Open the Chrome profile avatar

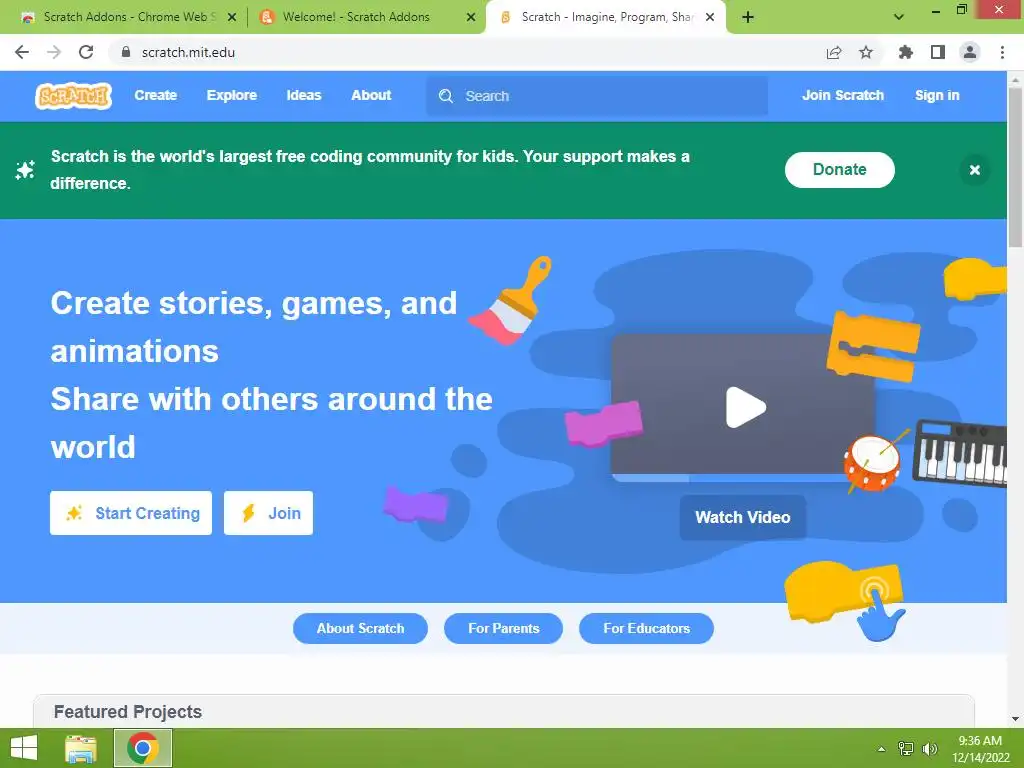(x=970, y=52)
